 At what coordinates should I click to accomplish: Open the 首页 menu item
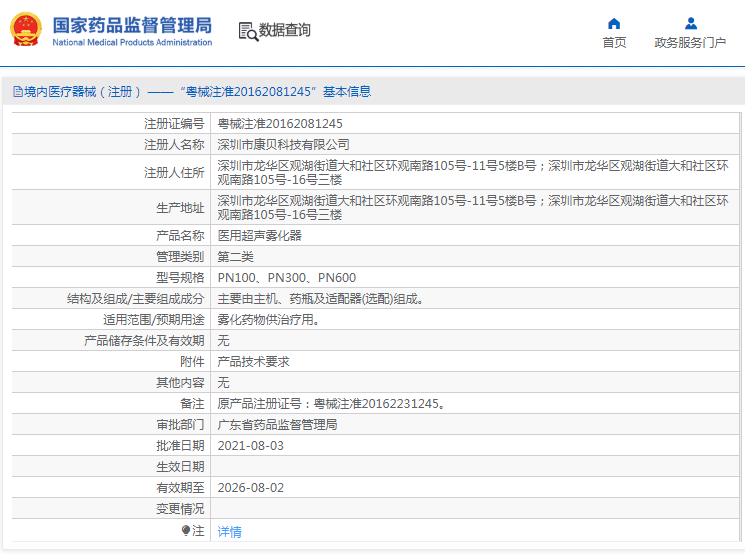click(614, 42)
